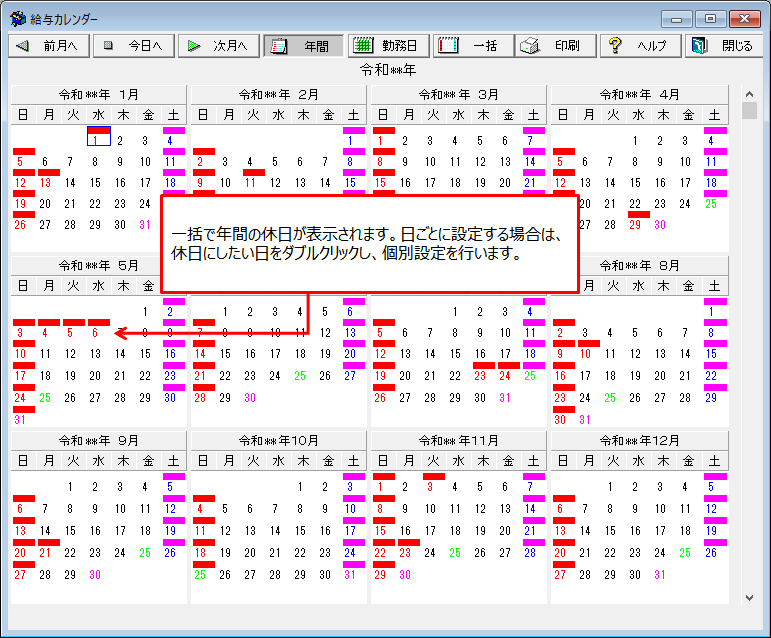This screenshot has width=771, height=638.
Task: Select day 25 in the 4月 calendar
Action: pos(711,204)
